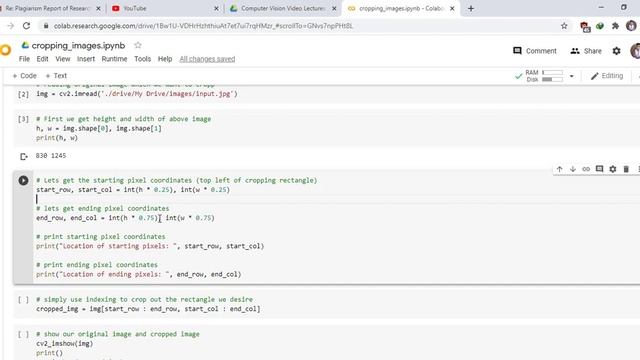The width and height of the screenshot is (640, 360).
Task: Open the Edit menu
Action: pos(42,59)
